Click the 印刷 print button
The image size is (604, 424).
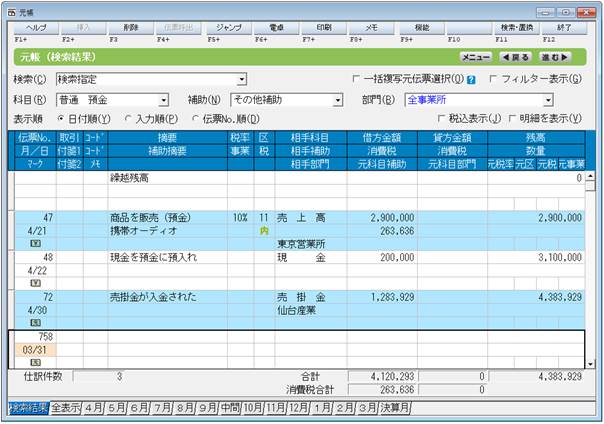coord(324,28)
